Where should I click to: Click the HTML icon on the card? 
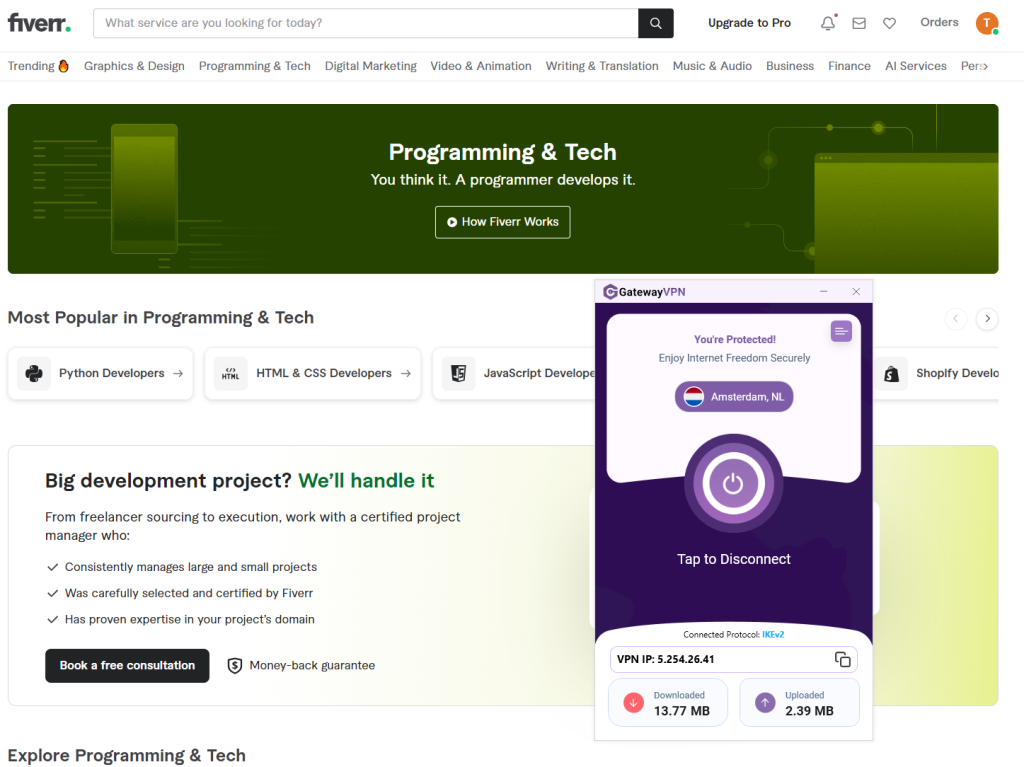click(x=231, y=373)
